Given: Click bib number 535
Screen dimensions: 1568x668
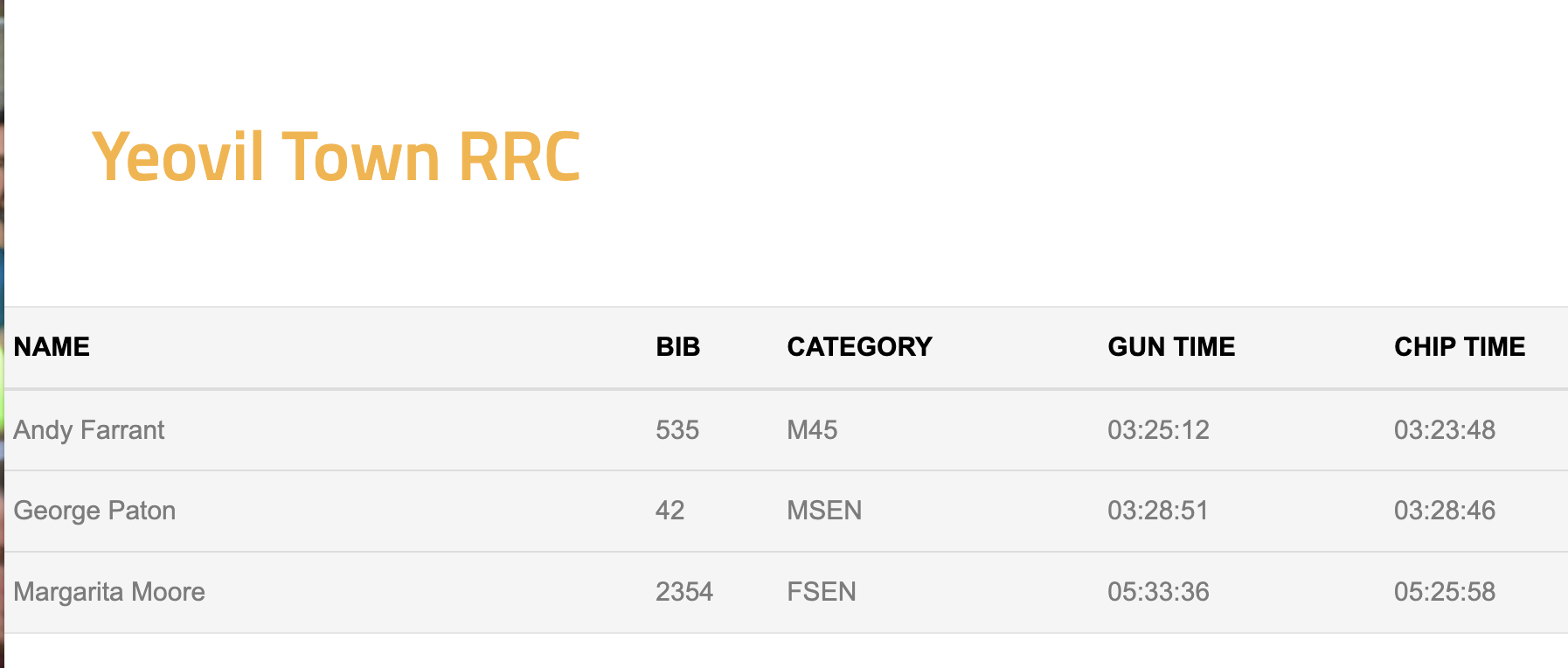Looking at the screenshot, I should [677, 430].
